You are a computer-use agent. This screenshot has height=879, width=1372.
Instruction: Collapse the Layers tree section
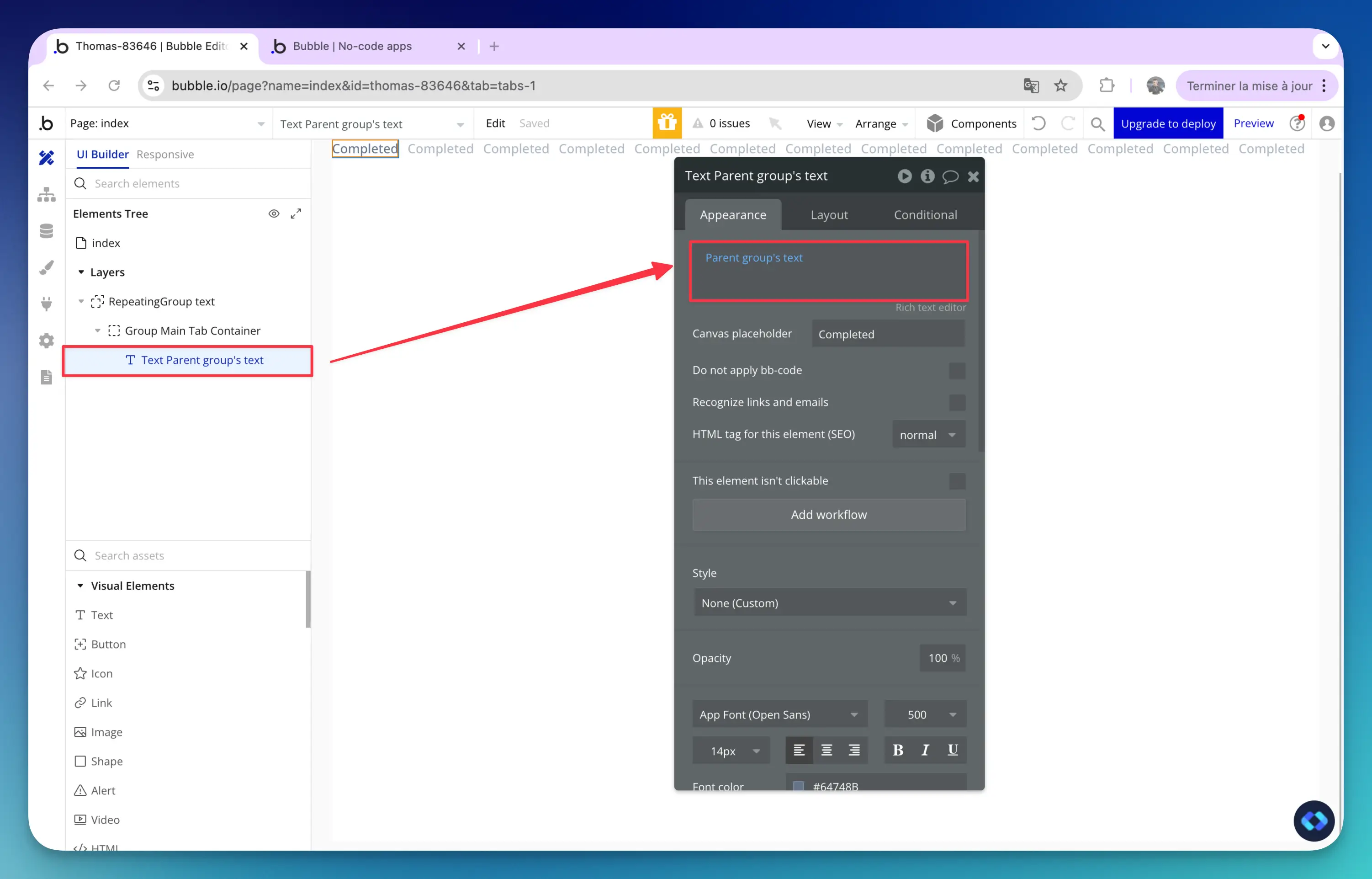coord(81,272)
